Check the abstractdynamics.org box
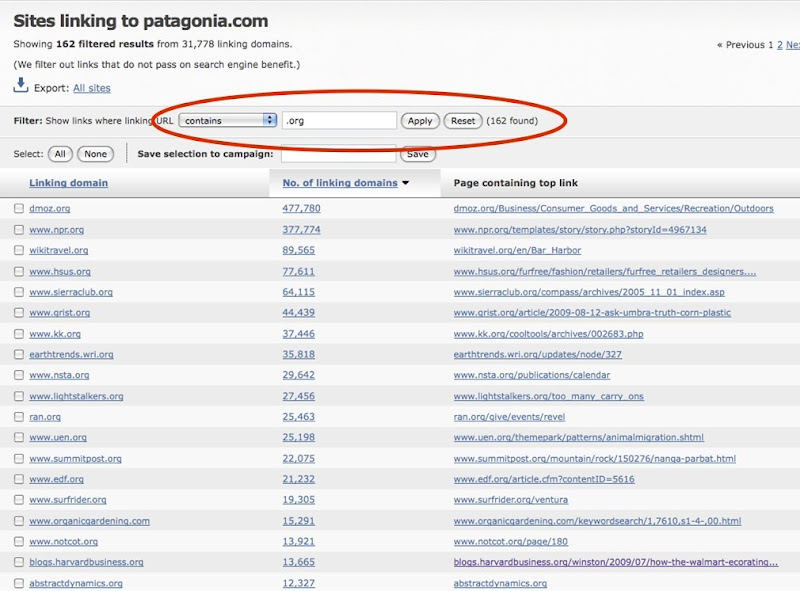The width and height of the screenshot is (800, 591). pos(19,583)
